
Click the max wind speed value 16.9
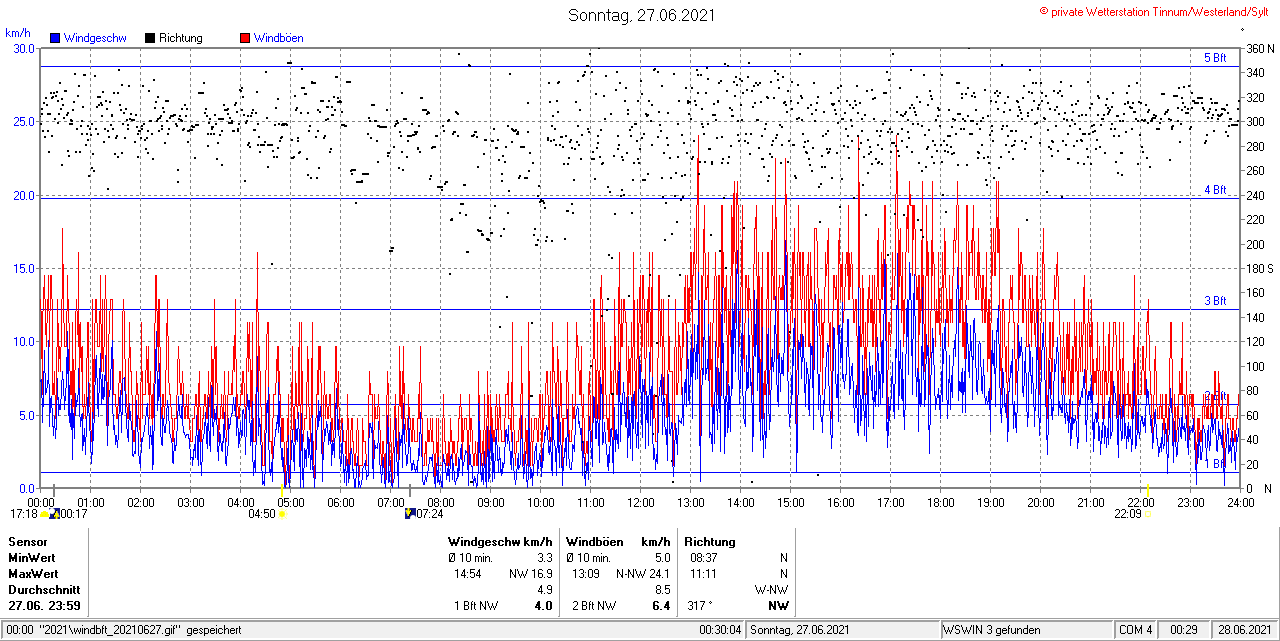pyautogui.click(x=541, y=574)
